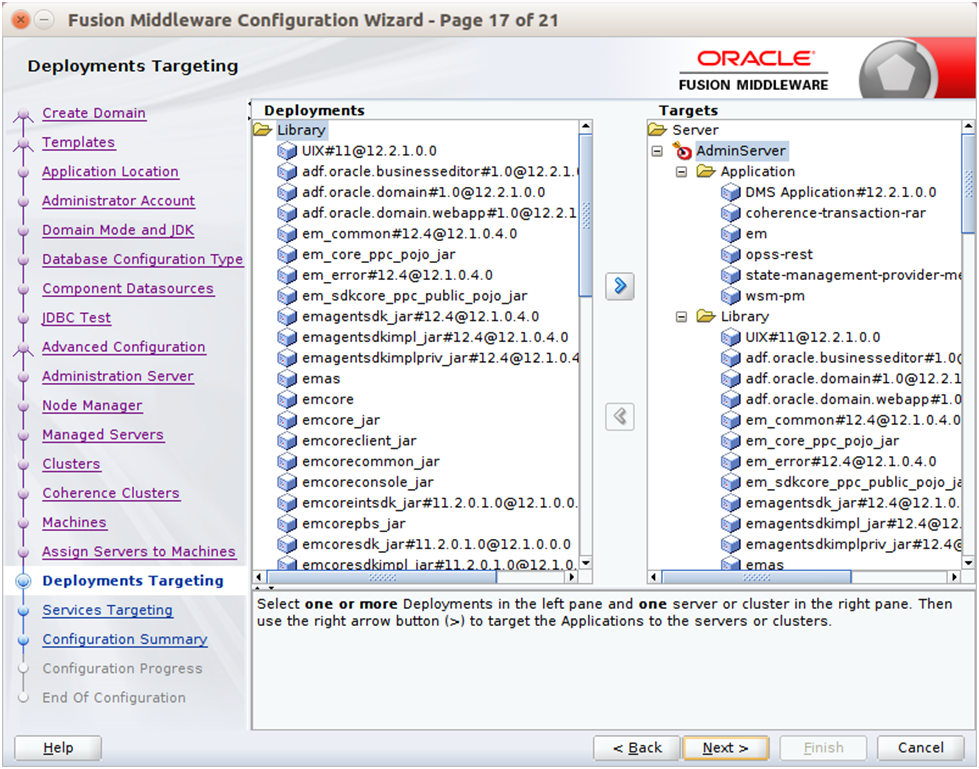This screenshot has width=979, height=769.
Task: Click the Cancel button
Action: 921,748
